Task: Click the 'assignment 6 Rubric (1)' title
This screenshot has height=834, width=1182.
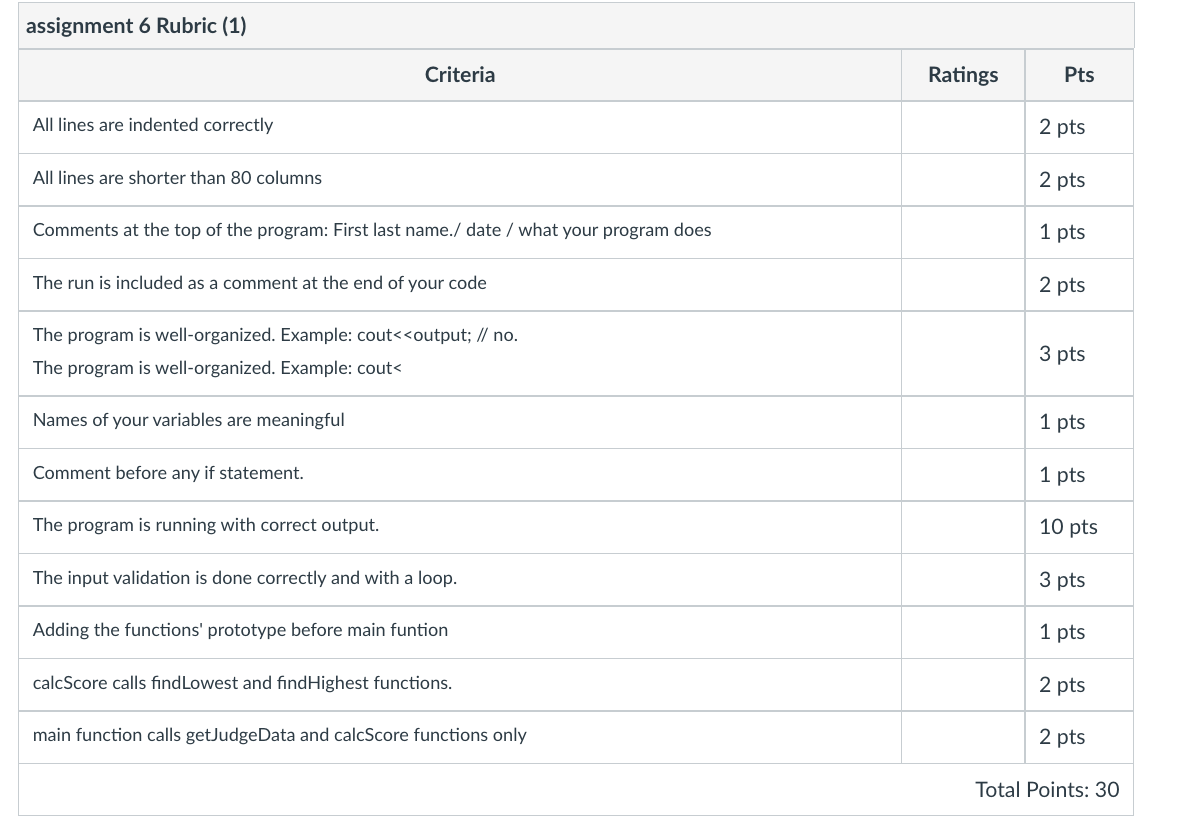Action: click(x=136, y=26)
